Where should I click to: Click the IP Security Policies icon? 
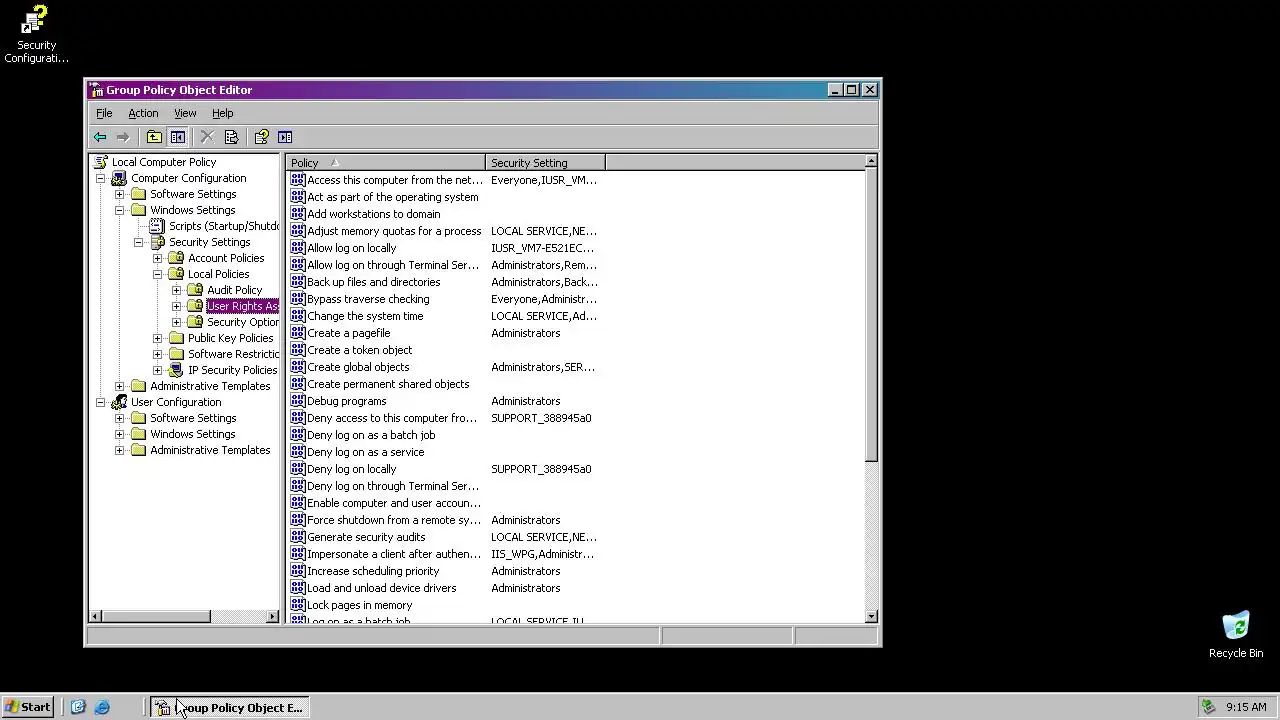pyautogui.click(x=176, y=370)
